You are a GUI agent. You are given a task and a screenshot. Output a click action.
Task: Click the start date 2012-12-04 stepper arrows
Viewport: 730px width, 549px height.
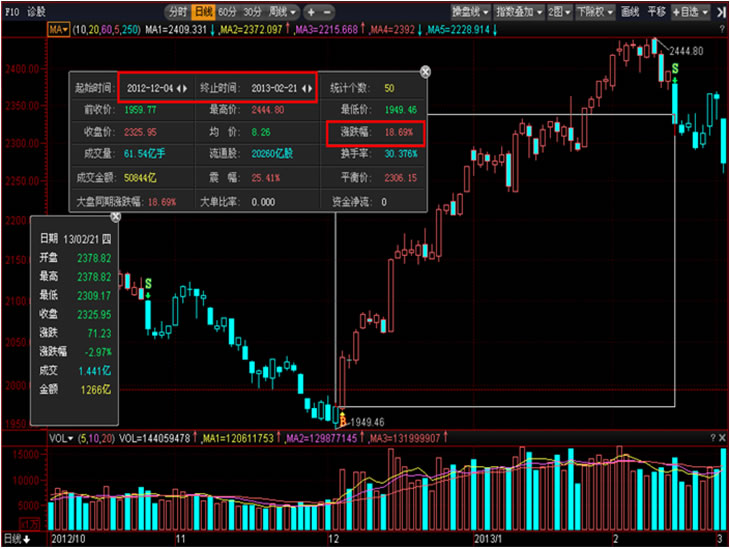tap(182, 88)
